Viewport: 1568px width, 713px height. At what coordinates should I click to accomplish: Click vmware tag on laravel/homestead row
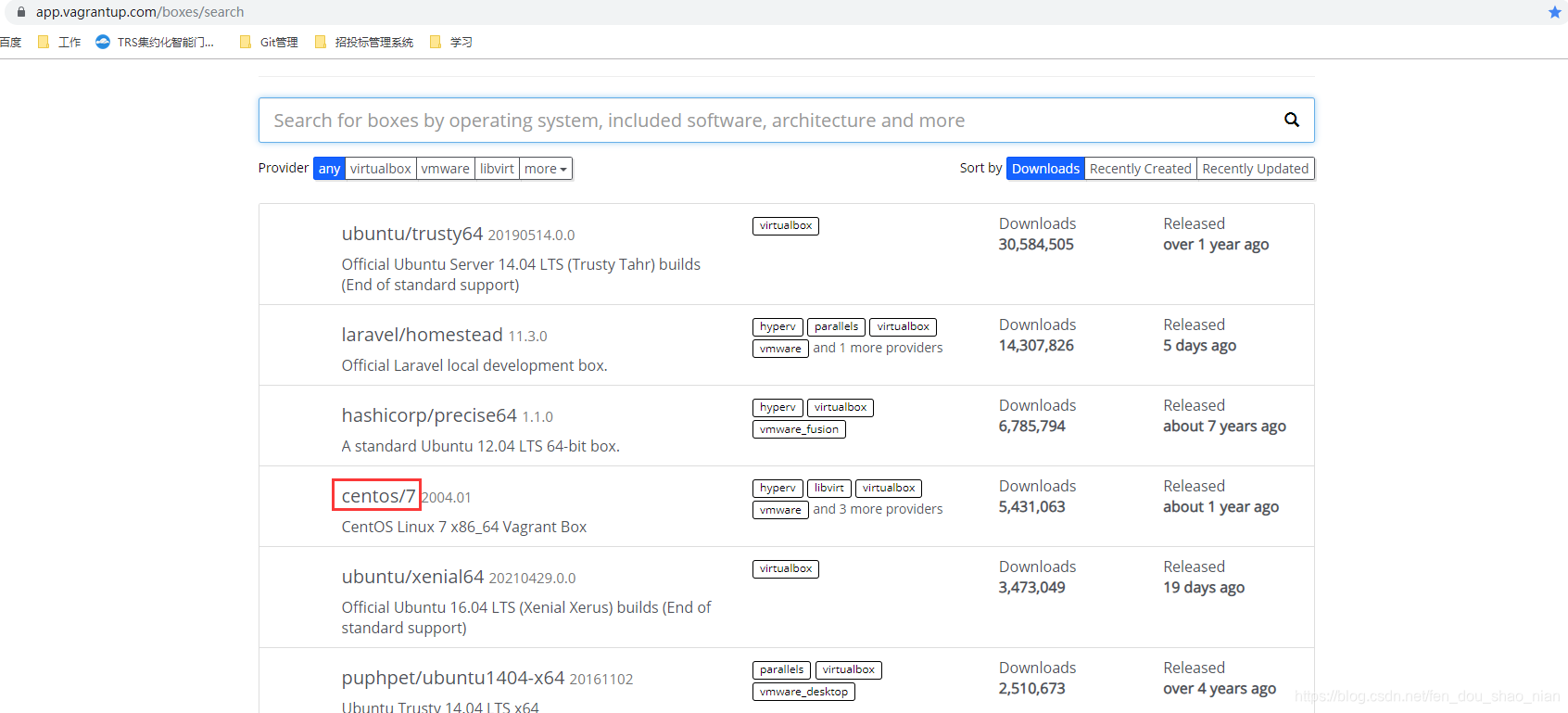(780, 349)
